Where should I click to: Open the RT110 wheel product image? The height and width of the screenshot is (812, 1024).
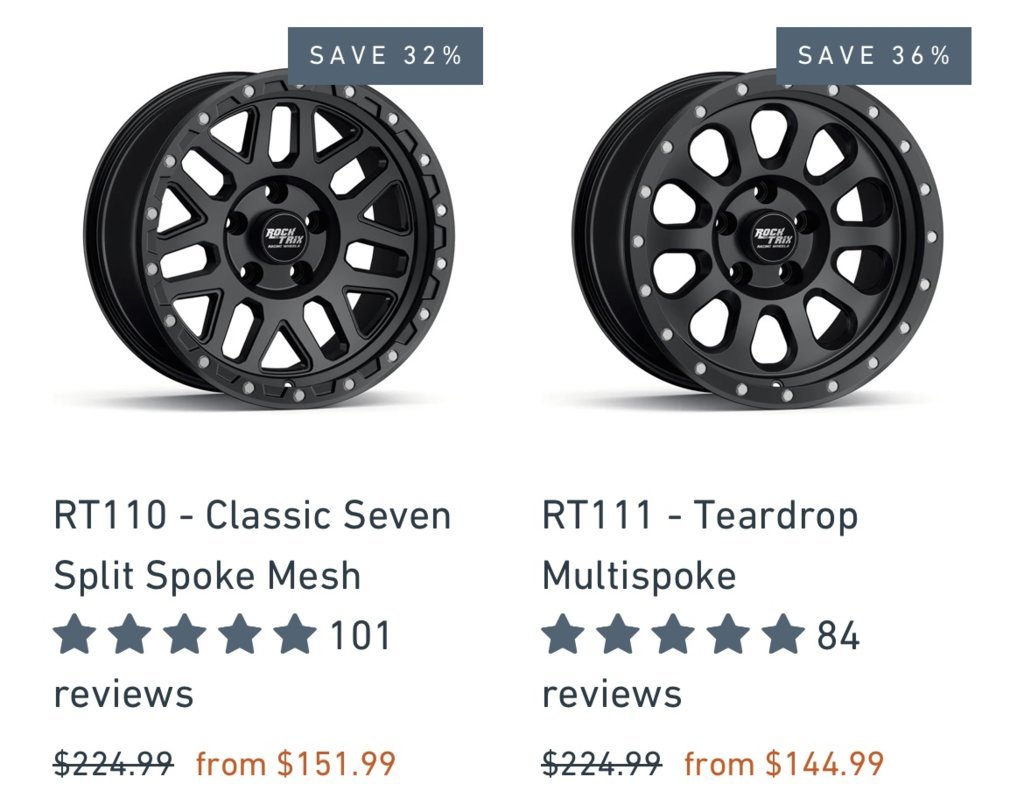click(x=268, y=238)
